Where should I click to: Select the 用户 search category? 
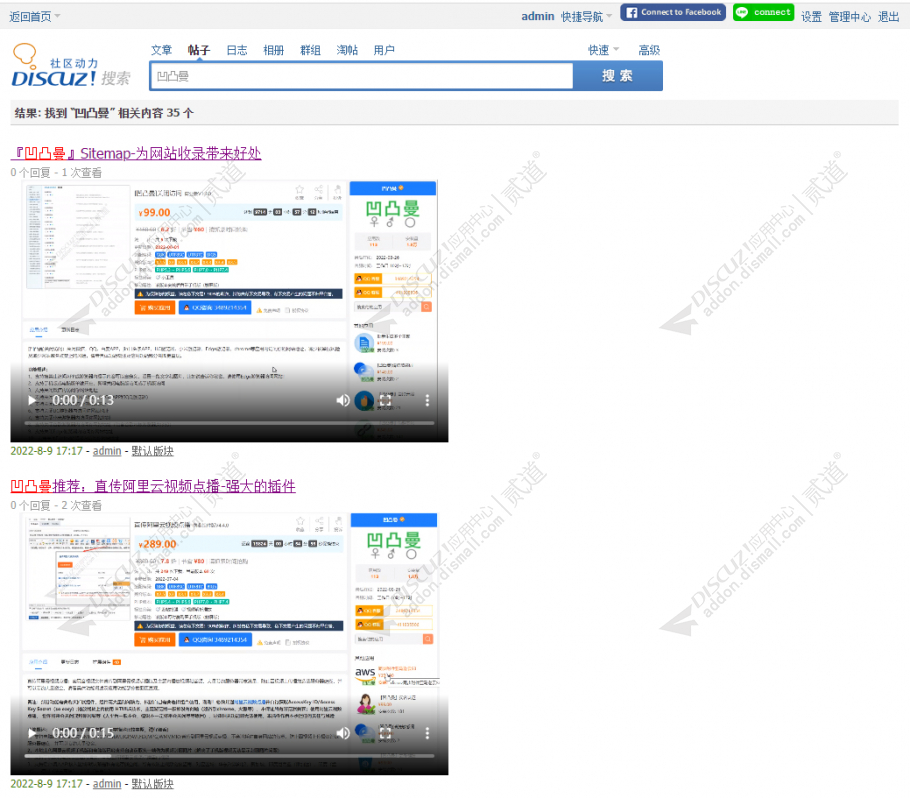(x=385, y=48)
